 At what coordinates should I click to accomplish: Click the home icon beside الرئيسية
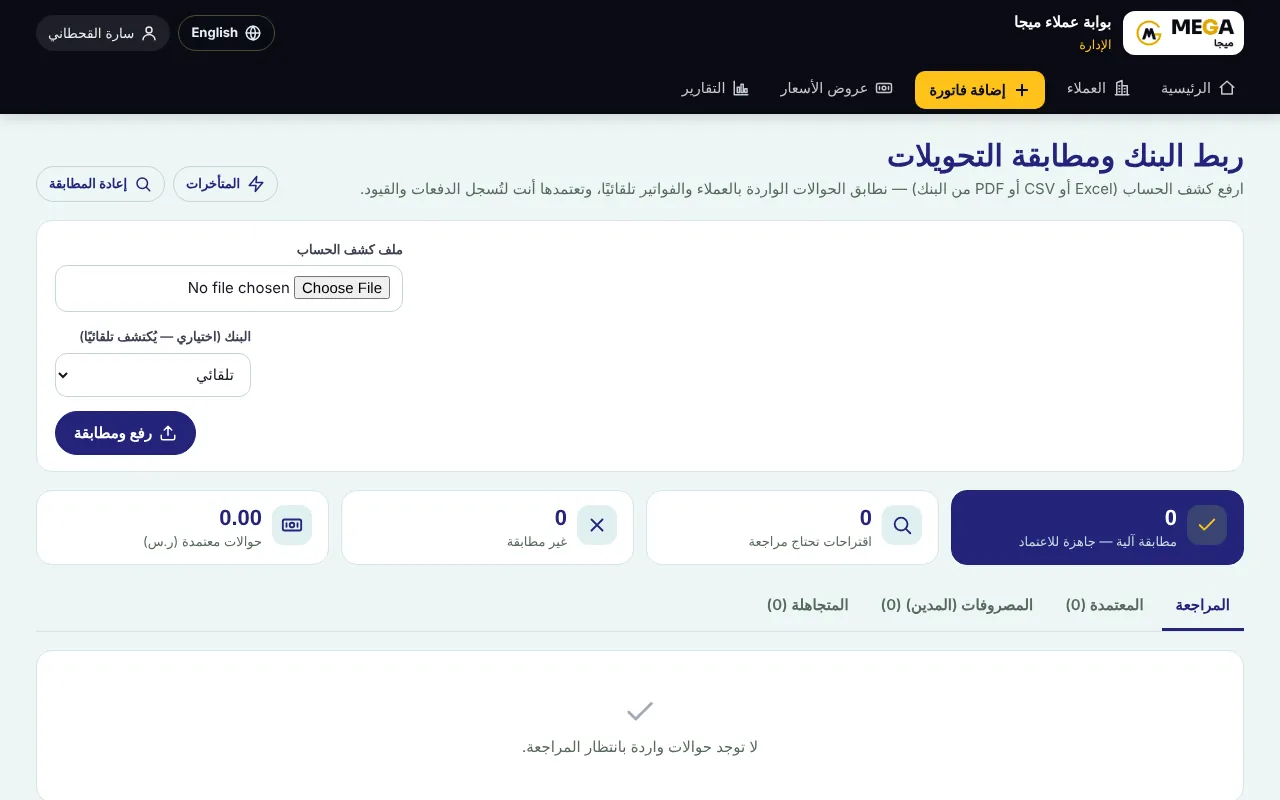coord(1227,88)
